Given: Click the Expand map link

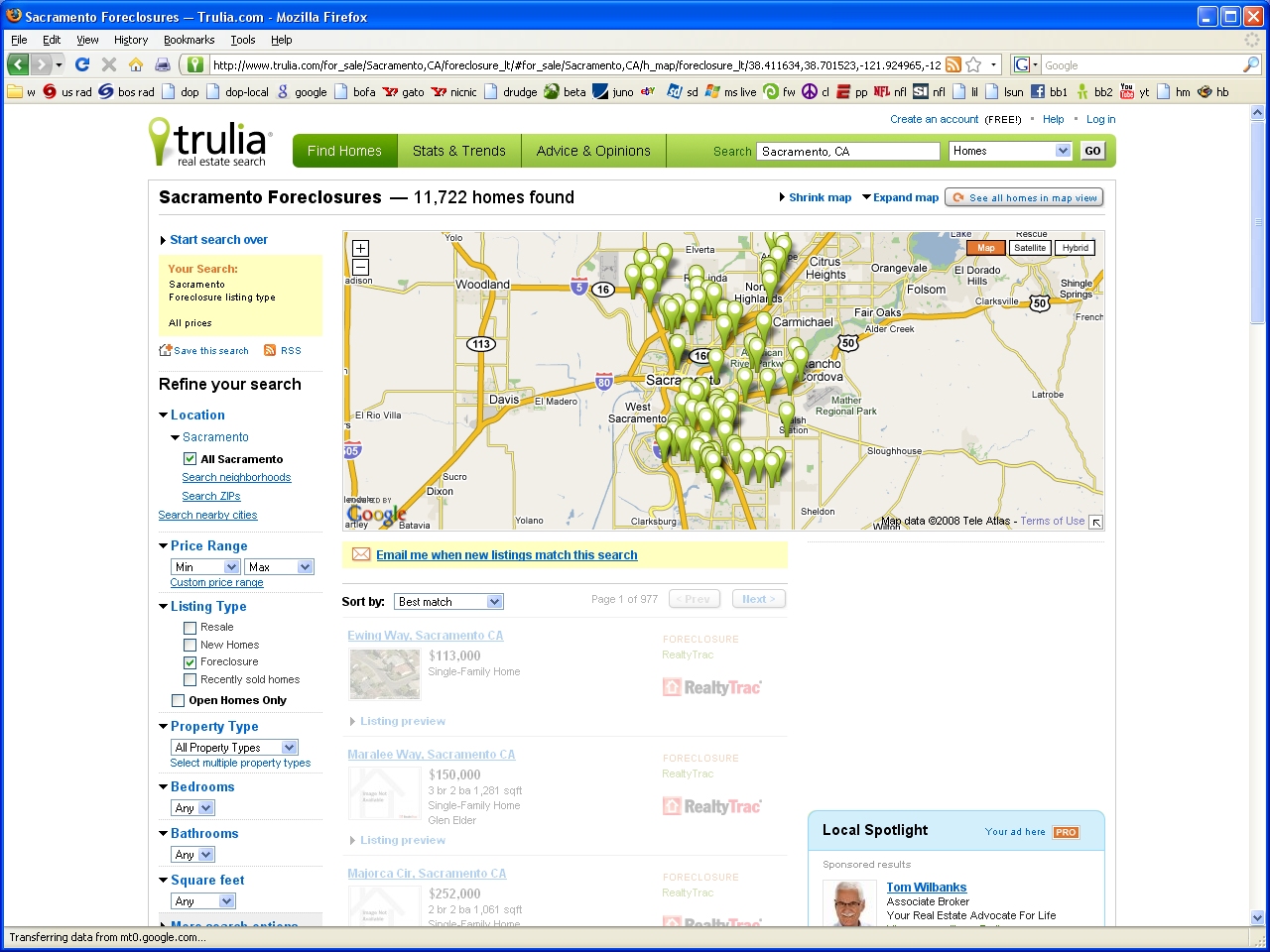Looking at the screenshot, I should (x=906, y=197).
